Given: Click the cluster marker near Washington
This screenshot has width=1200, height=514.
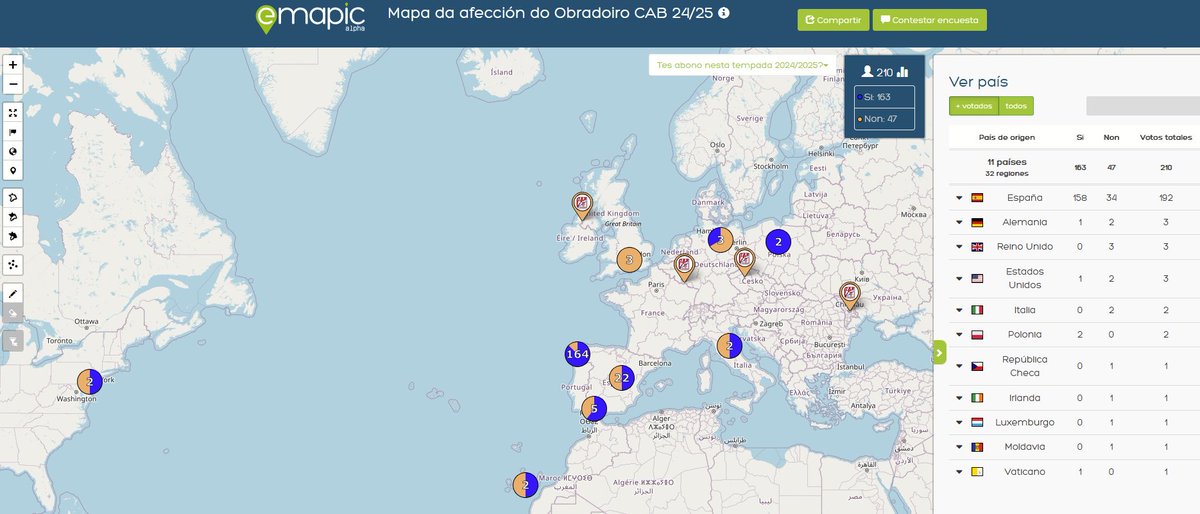Looking at the screenshot, I should (x=90, y=381).
